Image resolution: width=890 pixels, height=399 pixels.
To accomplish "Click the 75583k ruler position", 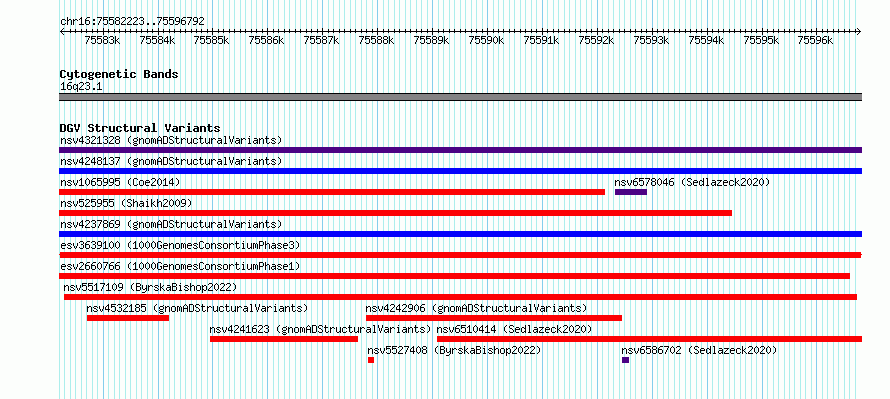I will (x=103, y=40).
